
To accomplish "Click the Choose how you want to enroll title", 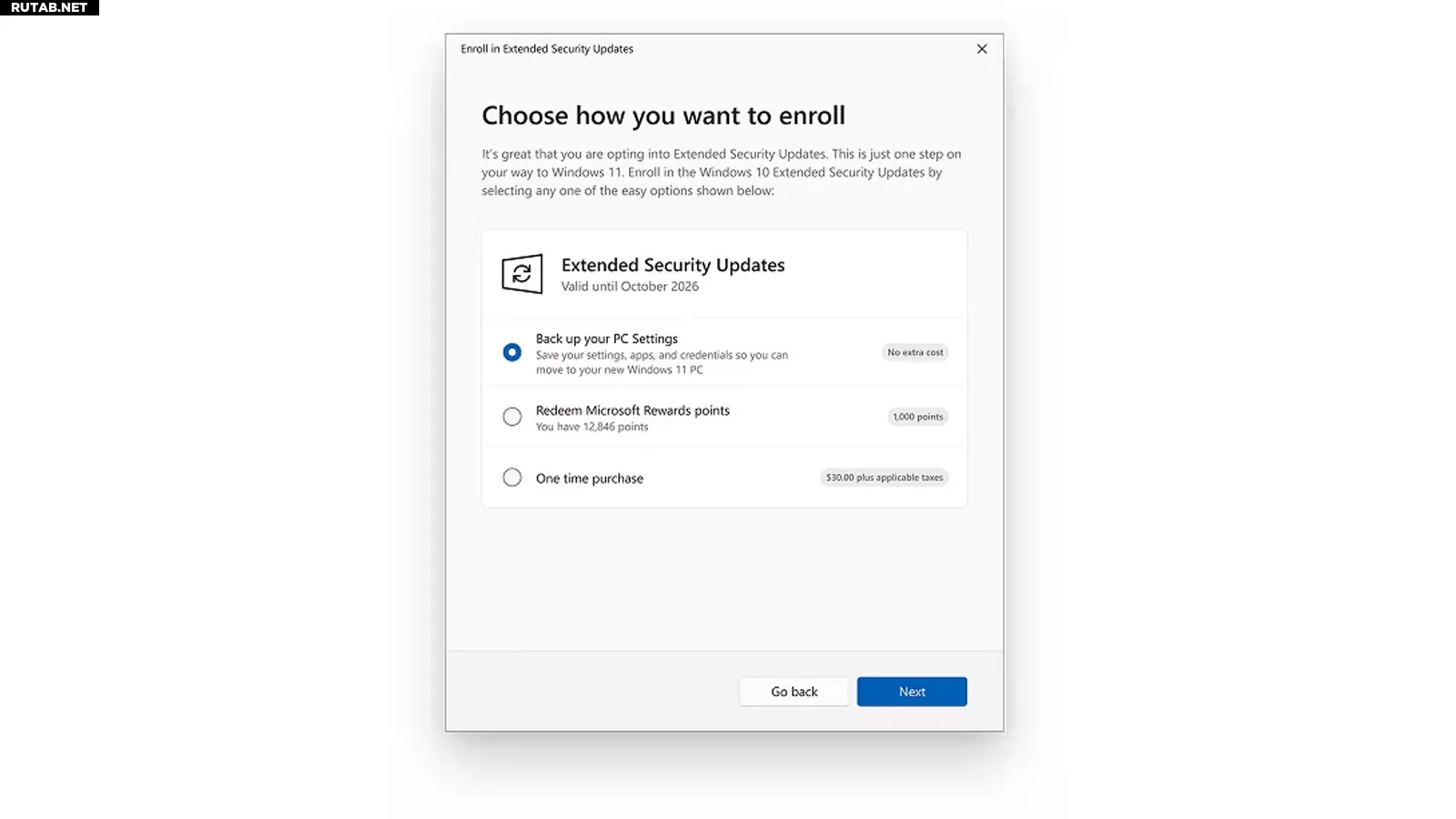I will pos(663,116).
